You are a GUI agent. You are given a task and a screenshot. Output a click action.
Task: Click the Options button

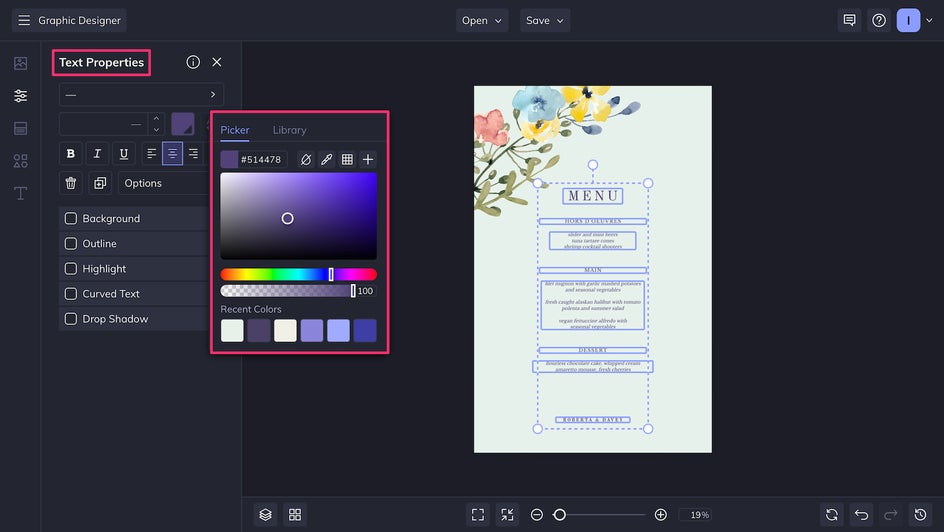pyautogui.click(x=164, y=183)
